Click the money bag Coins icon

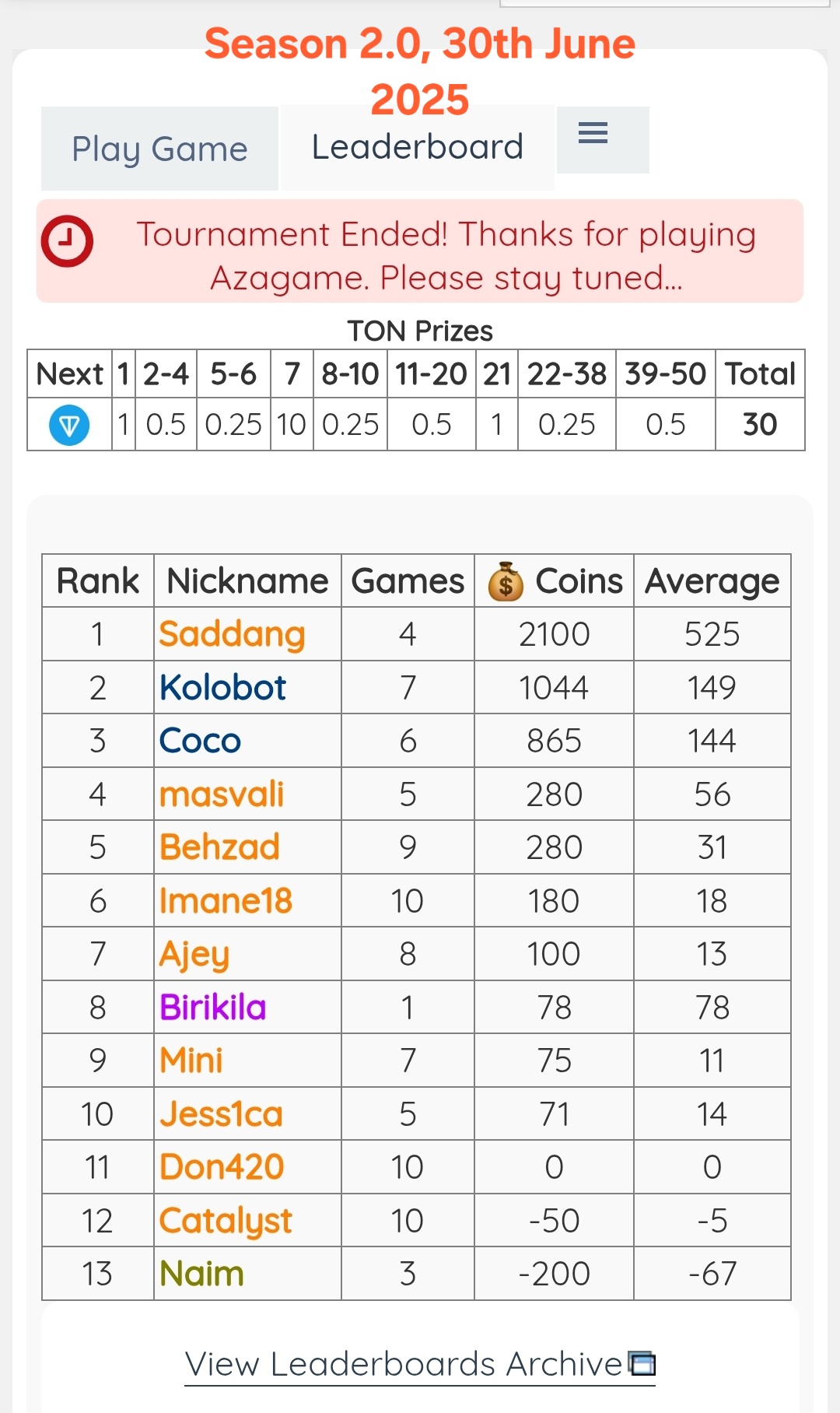click(506, 582)
